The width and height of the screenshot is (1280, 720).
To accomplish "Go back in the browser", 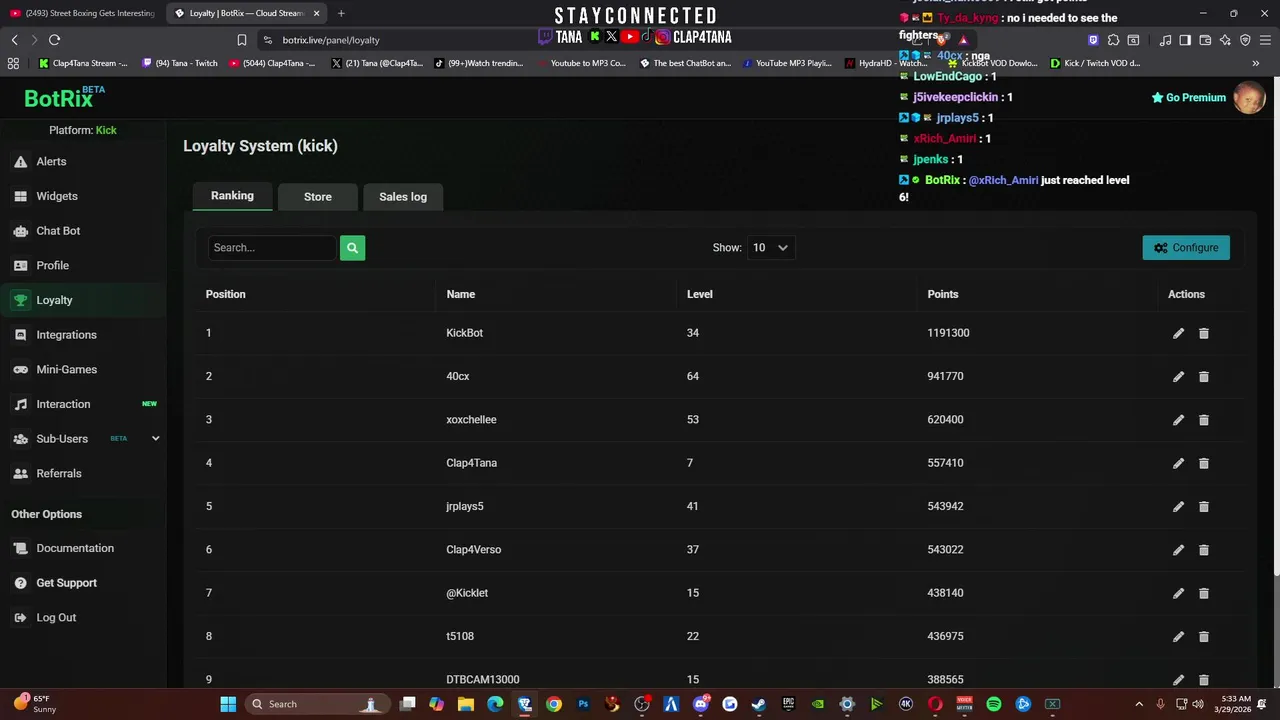I will 14,40.
